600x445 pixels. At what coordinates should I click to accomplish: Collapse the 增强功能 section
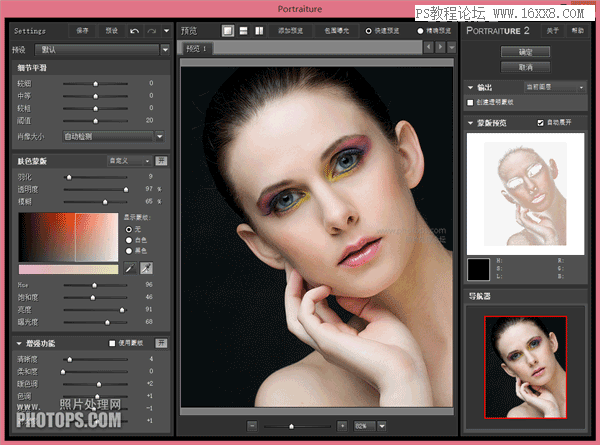(x=19, y=344)
